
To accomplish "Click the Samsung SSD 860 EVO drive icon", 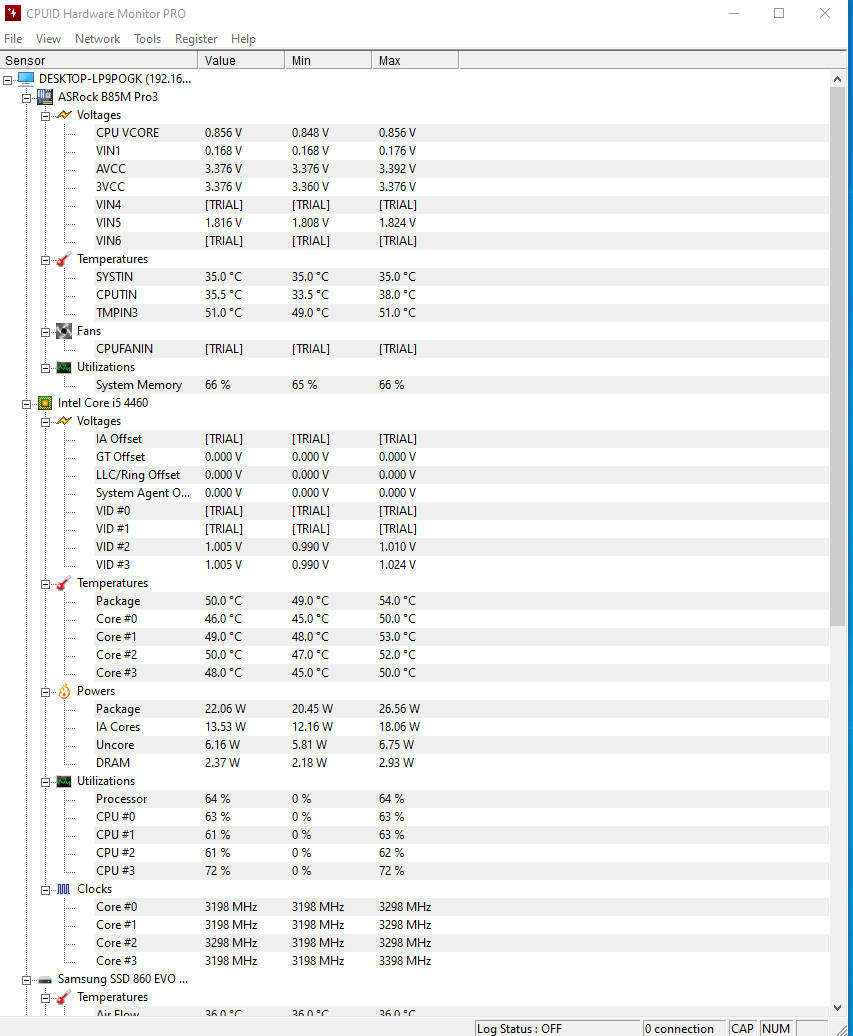I will click(x=45, y=980).
